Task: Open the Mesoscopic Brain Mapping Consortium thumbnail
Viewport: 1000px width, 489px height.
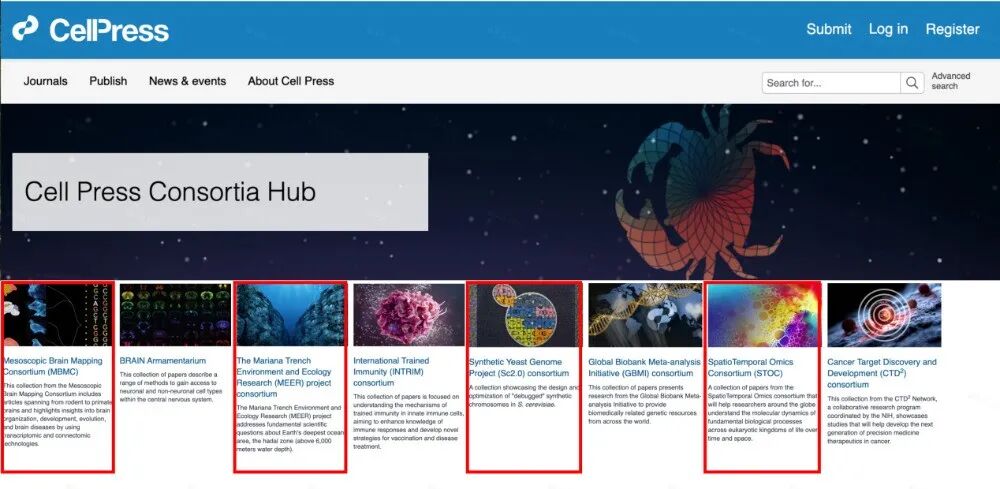Action: pos(57,315)
